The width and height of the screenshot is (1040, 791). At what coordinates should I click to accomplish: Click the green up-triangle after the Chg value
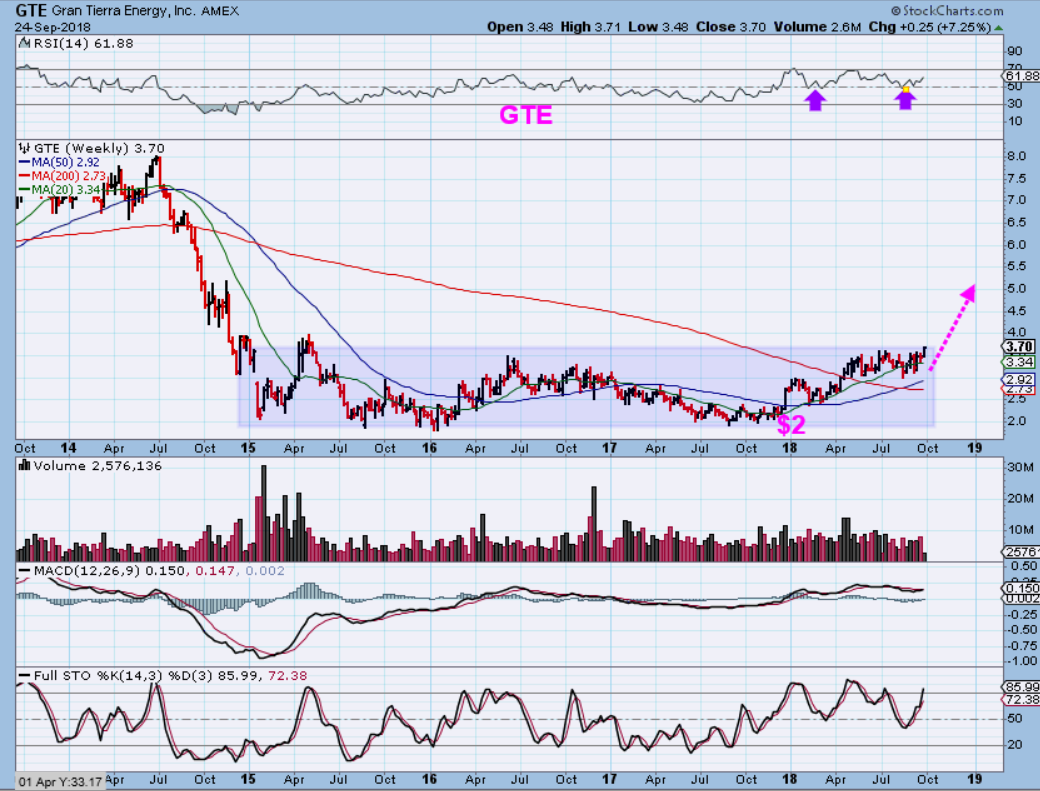pyautogui.click(x=998, y=27)
